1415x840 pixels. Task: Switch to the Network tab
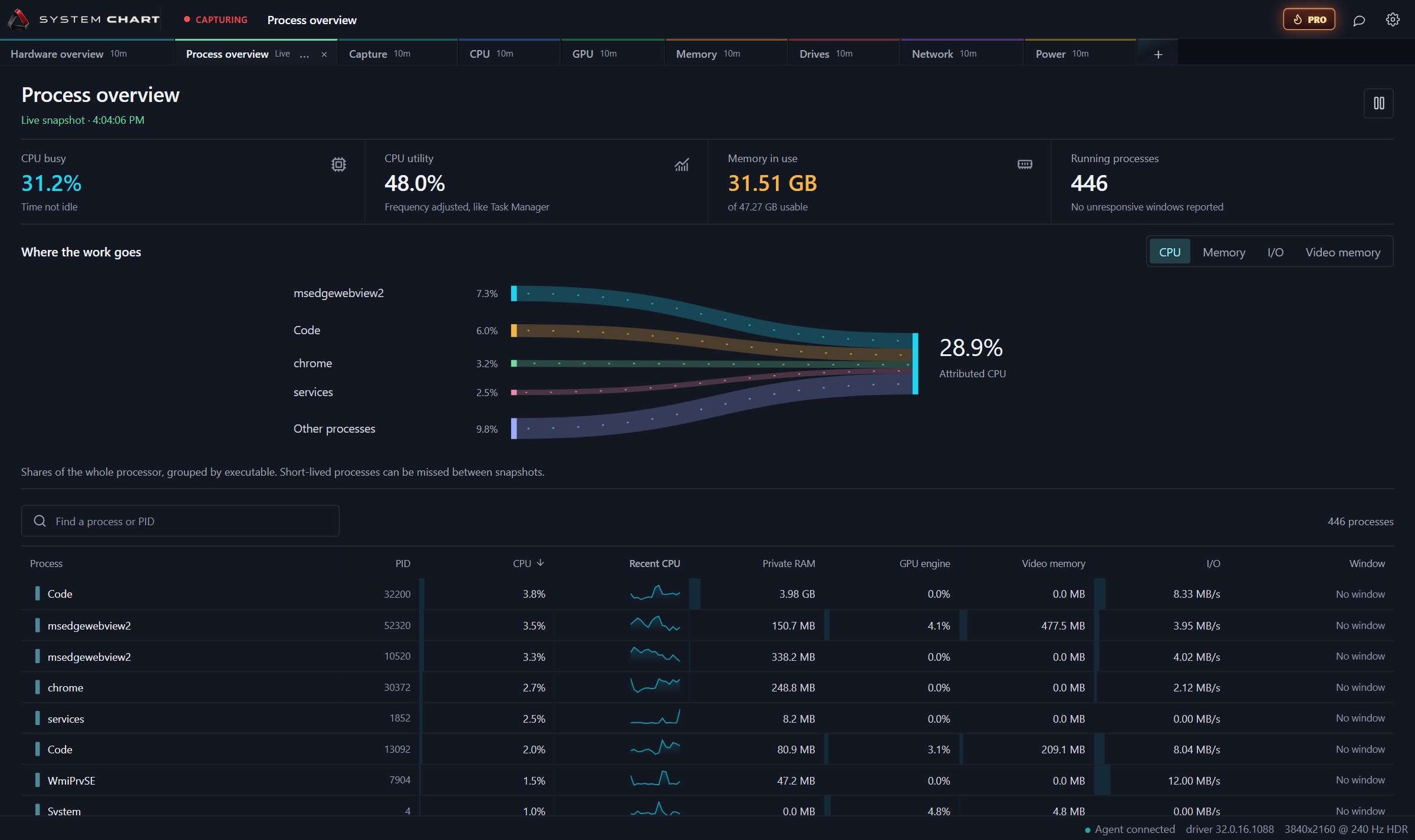pyautogui.click(x=962, y=54)
